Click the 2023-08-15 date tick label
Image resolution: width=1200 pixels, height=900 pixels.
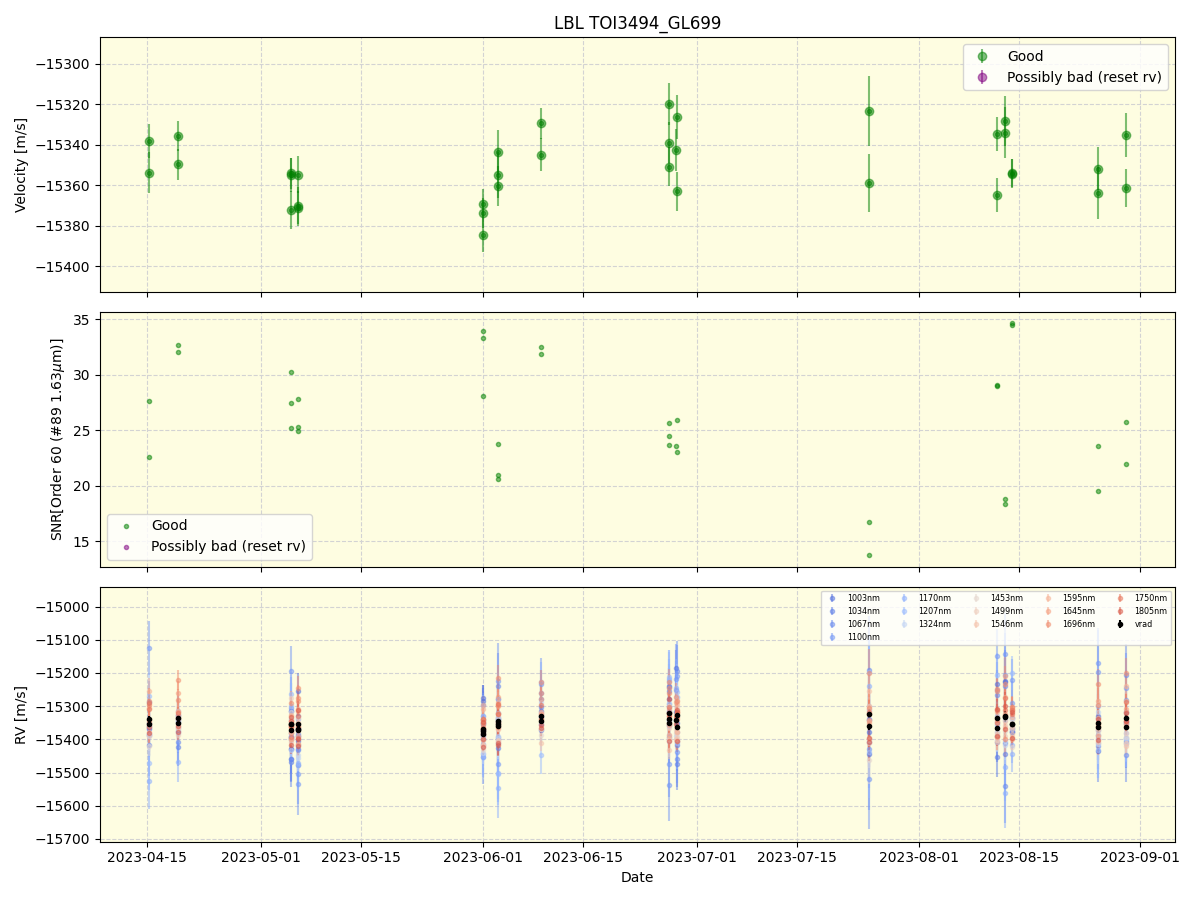tap(1019, 857)
